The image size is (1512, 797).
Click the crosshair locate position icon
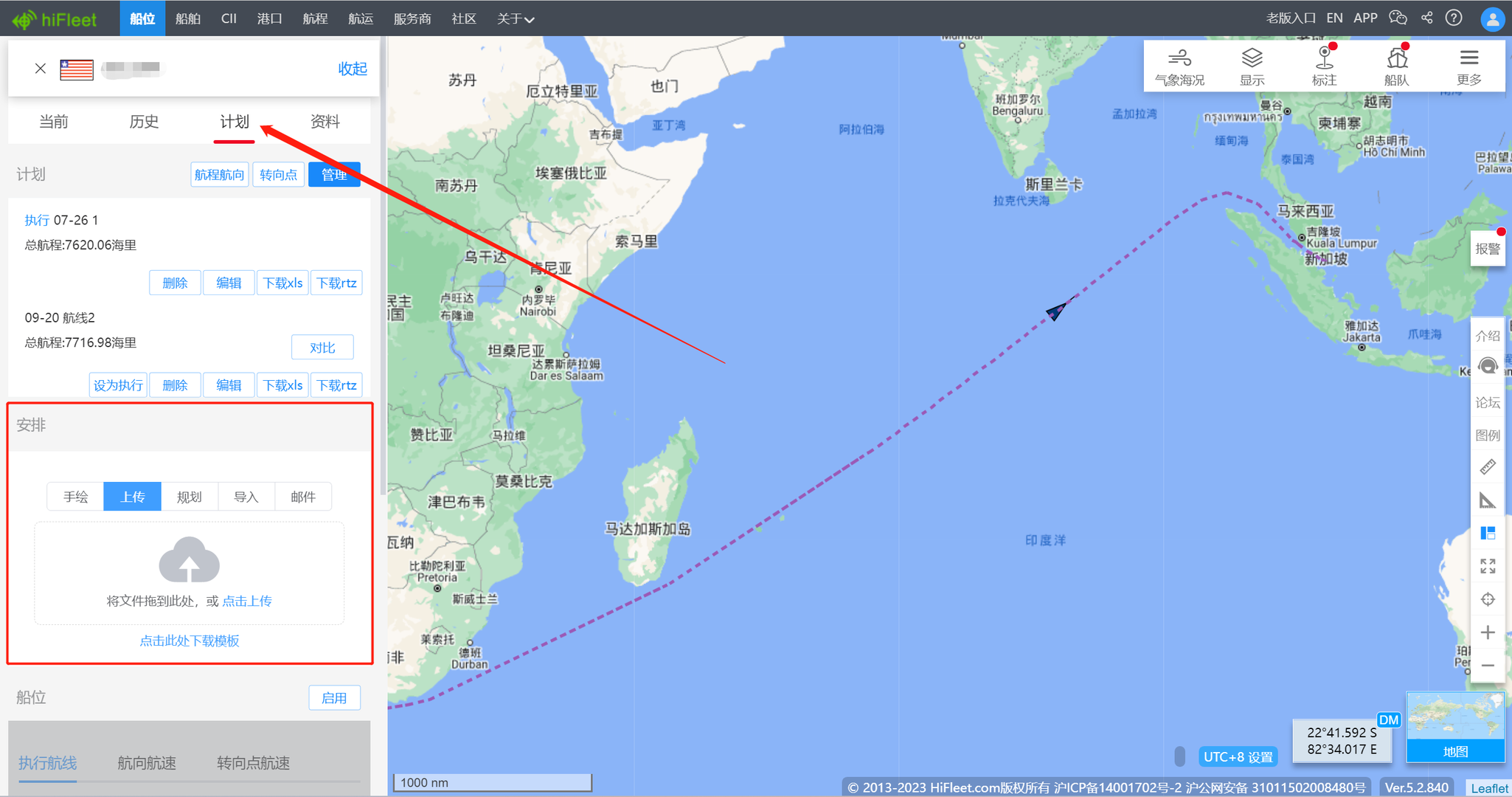1488,599
